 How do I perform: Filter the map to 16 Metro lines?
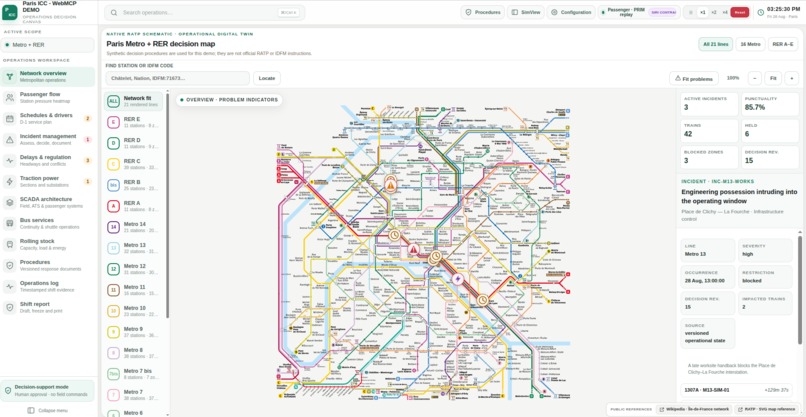(x=750, y=45)
